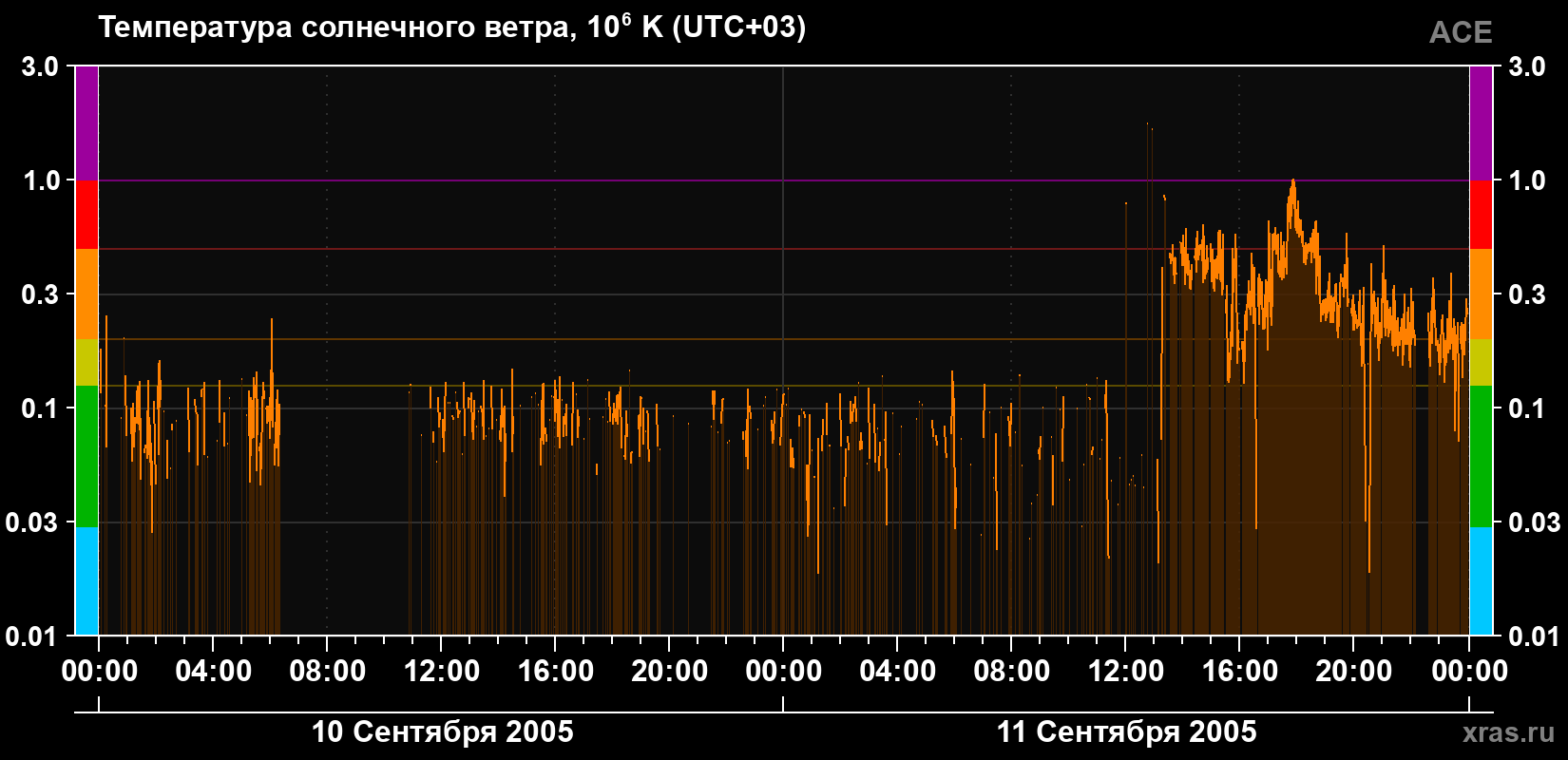Click the cyan band on right color scale
The height and width of the screenshot is (760, 1568).
(1481, 581)
